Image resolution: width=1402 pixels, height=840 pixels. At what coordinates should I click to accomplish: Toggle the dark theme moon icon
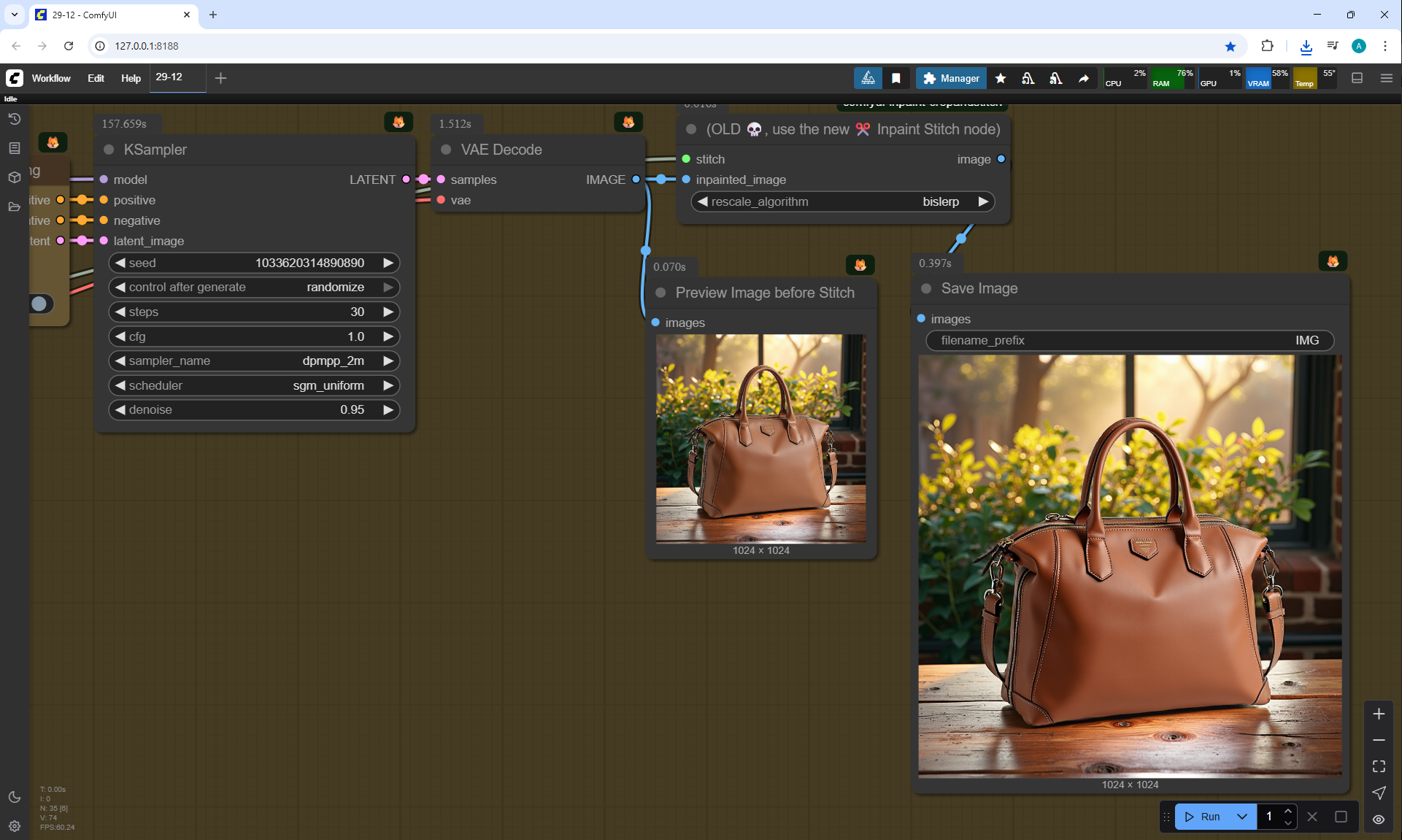[15, 797]
